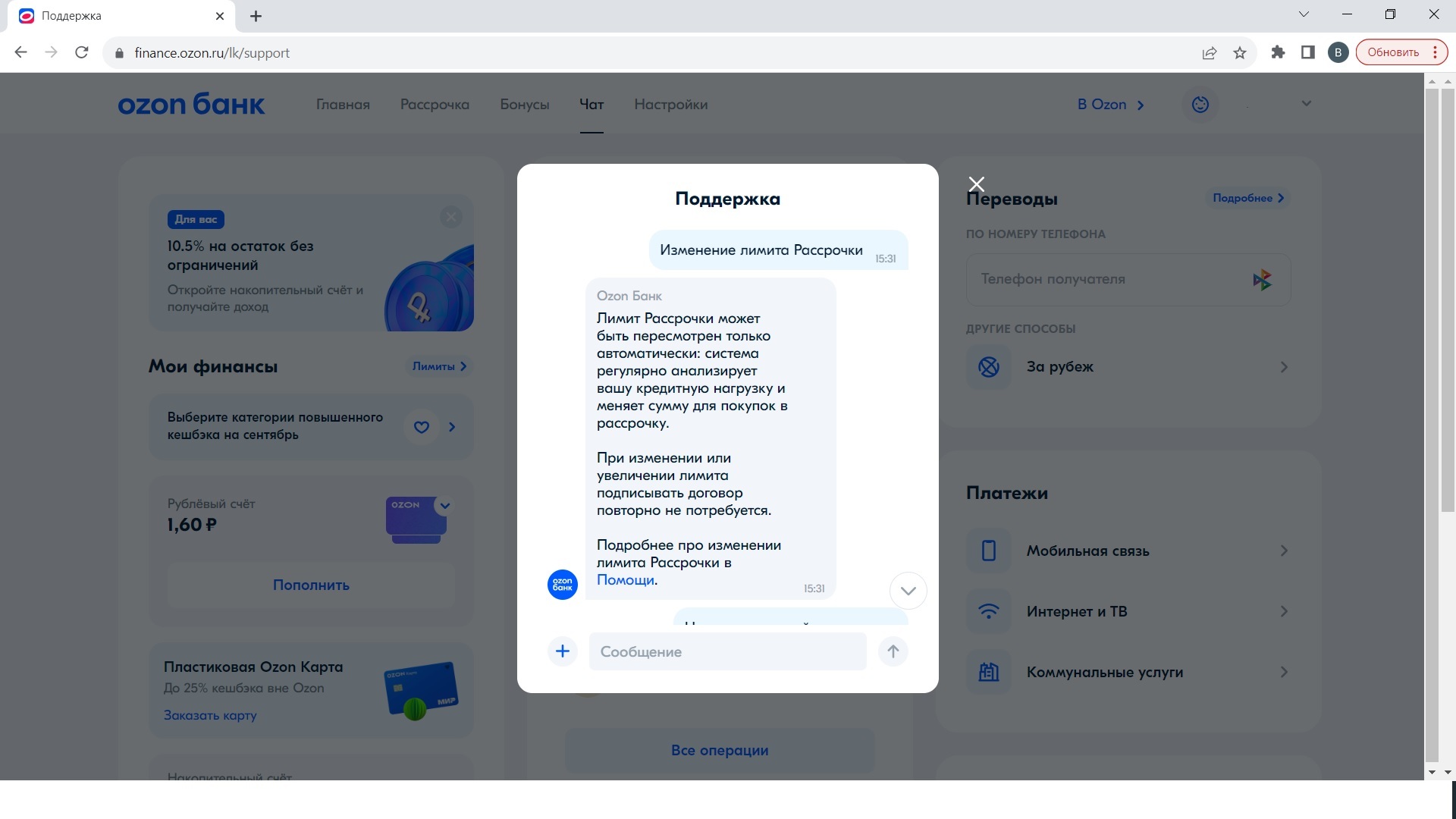This screenshot has height=819, width=1456.
Task: Click the plus attachment button in chat
Action: click(562, 651)
